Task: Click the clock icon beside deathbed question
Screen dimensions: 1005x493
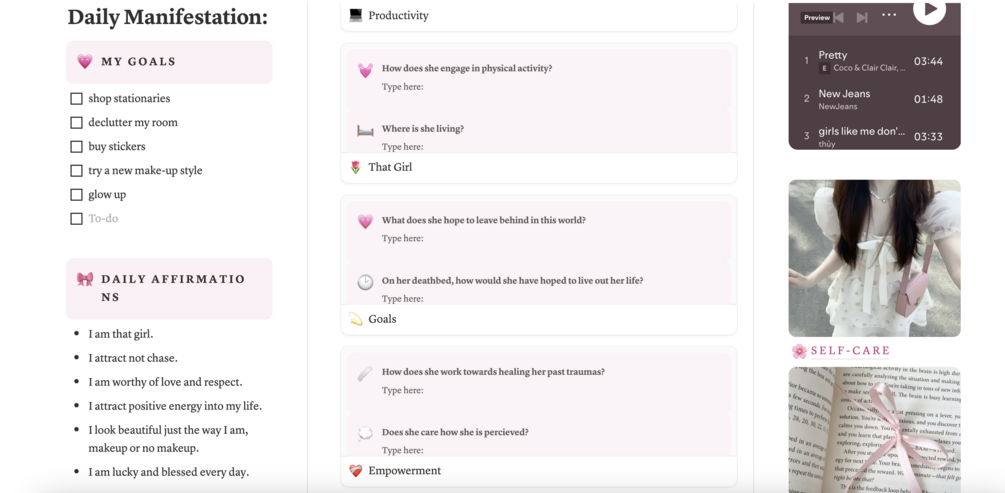Action: (x=365, y=282)
